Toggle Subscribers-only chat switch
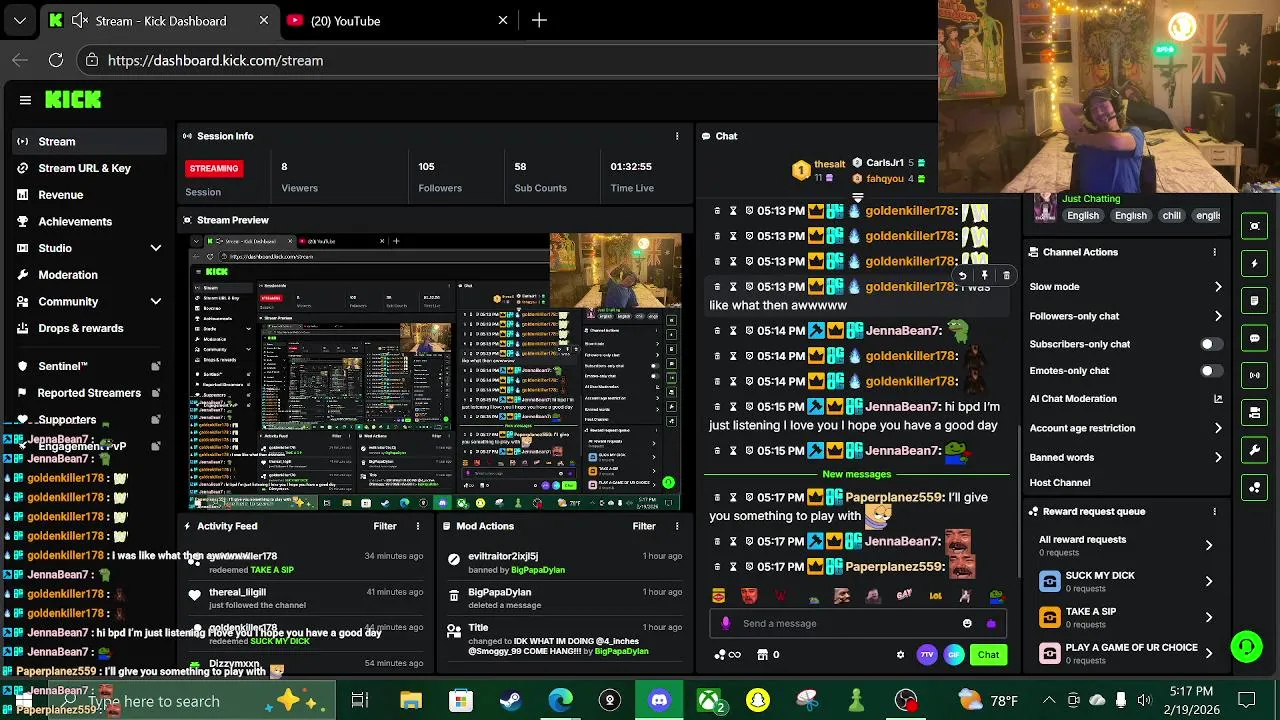 (1211, 344)
